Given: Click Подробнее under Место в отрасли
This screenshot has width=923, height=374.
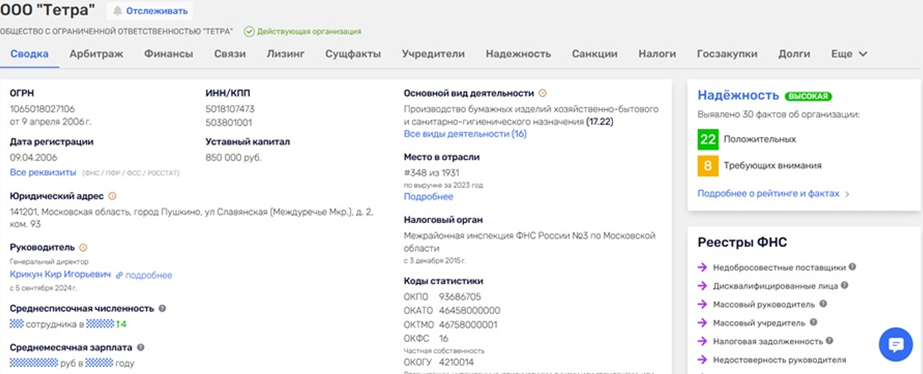Looking at the screenshot, I should pyautogui.click(x=429, y=196).
